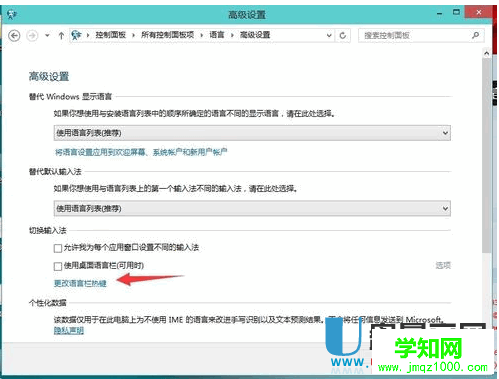Click the 高级设置 page heading
This screenshot has height=379, width=499.
[49, 77]
